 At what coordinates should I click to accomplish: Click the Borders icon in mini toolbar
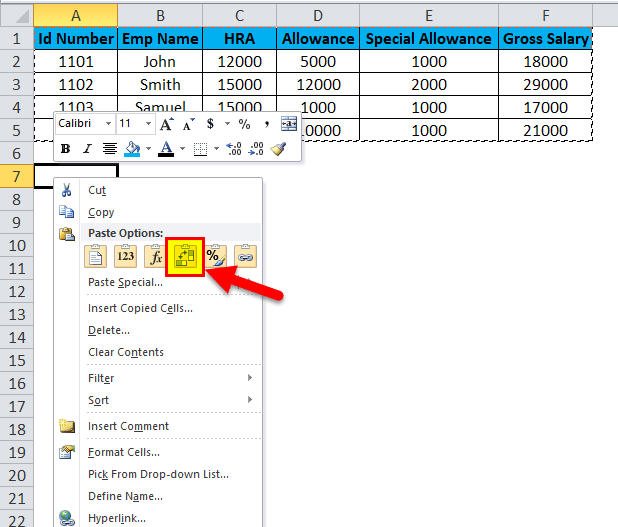(x=200, y=149)
